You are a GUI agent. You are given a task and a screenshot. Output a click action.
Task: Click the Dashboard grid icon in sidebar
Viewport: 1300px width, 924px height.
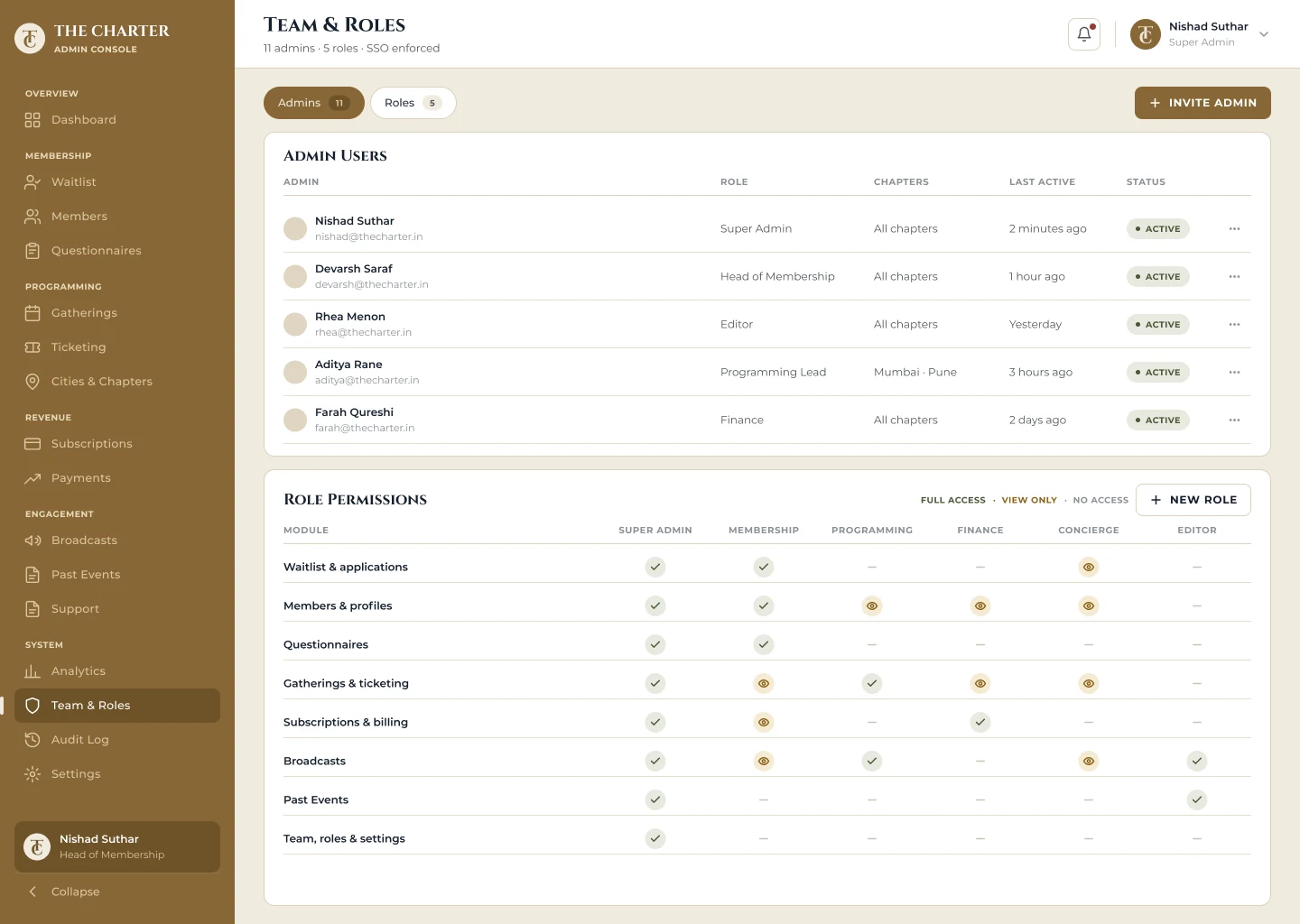click(x=32, y=120)
